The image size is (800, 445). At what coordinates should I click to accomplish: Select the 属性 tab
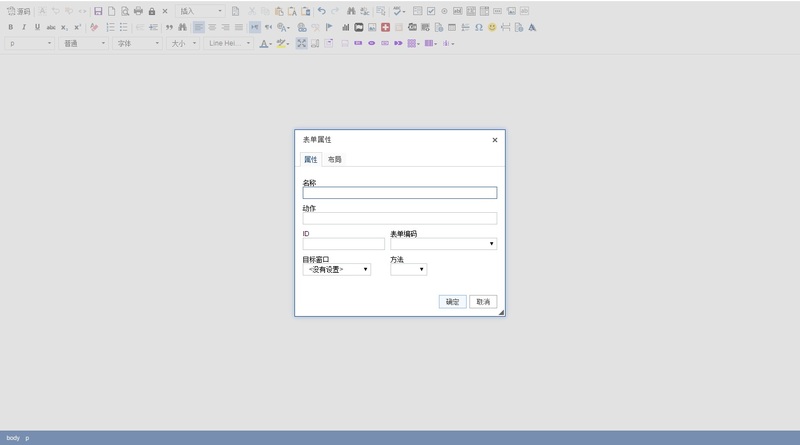310,160
